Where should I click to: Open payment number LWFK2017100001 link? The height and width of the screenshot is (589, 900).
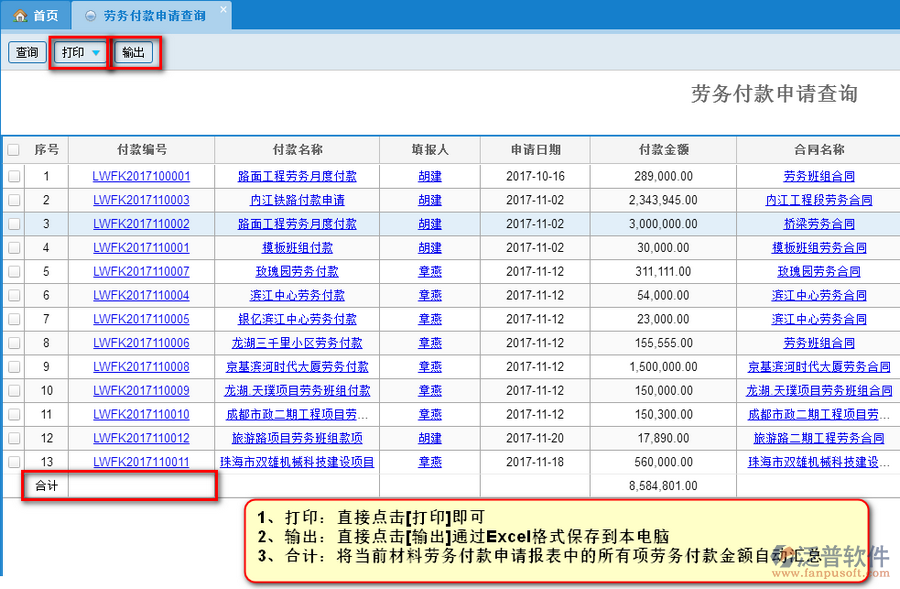[141, 176]
